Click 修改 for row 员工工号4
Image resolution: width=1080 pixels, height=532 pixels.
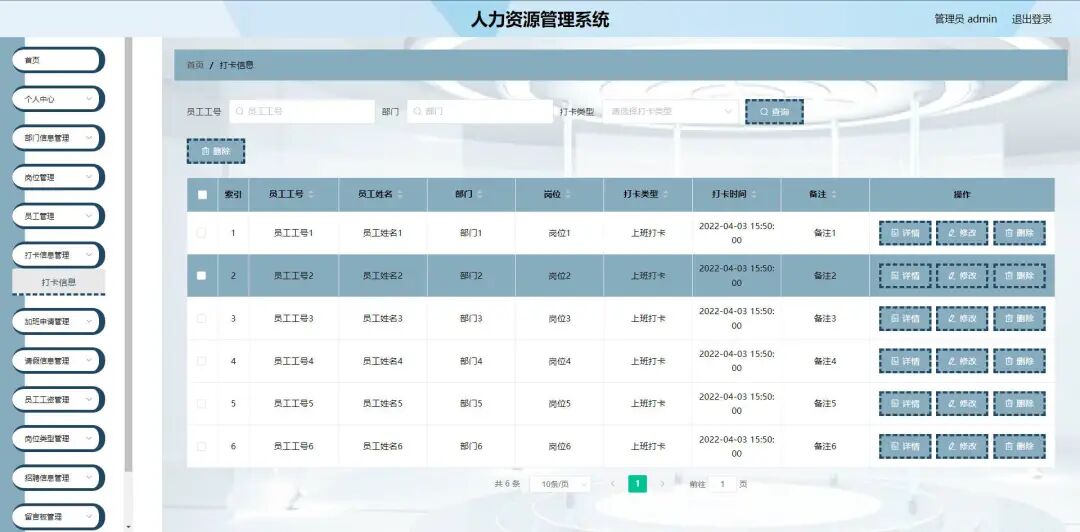[x=962, y=361]
